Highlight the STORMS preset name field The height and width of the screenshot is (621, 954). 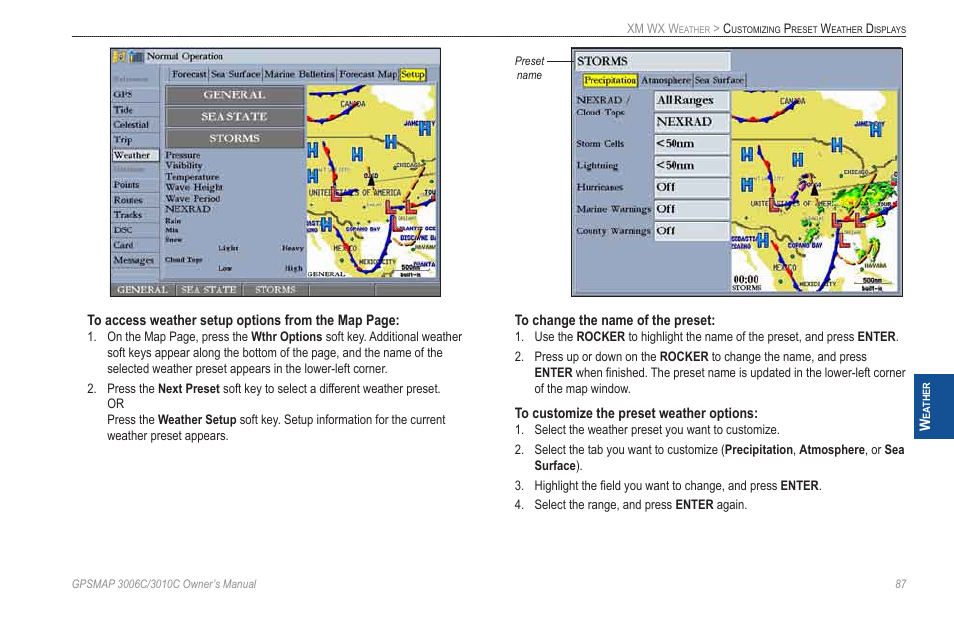[x=652, y=61]
